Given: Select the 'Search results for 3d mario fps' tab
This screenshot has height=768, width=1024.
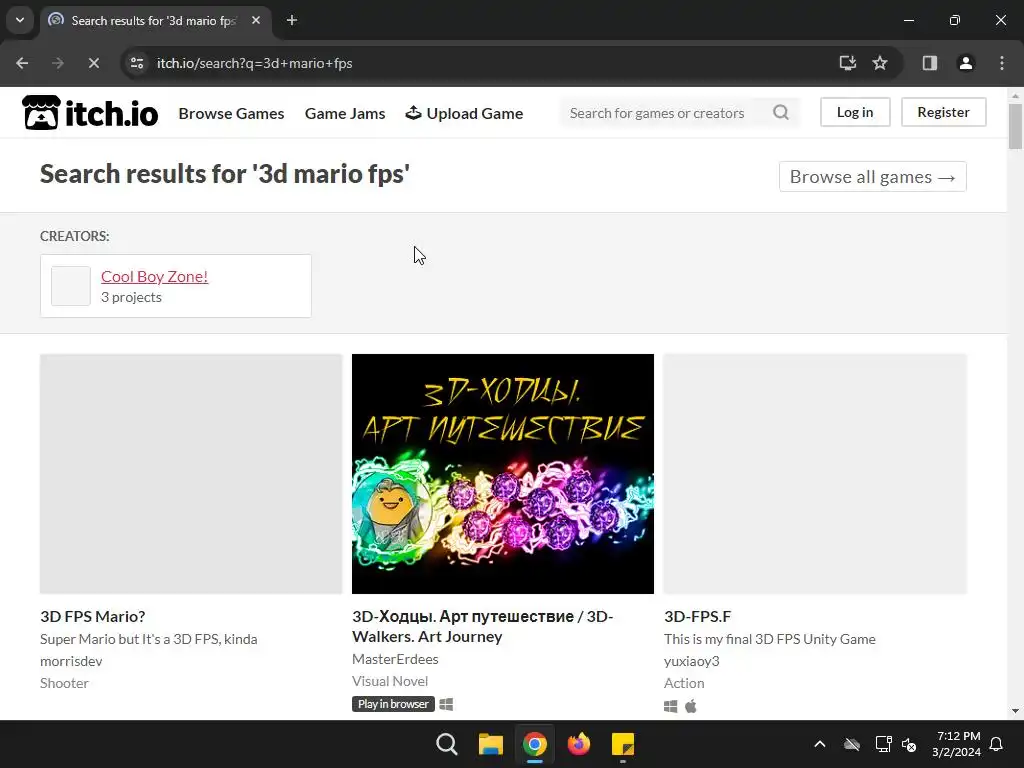Looking at the screenshot, I should [153, 20].
